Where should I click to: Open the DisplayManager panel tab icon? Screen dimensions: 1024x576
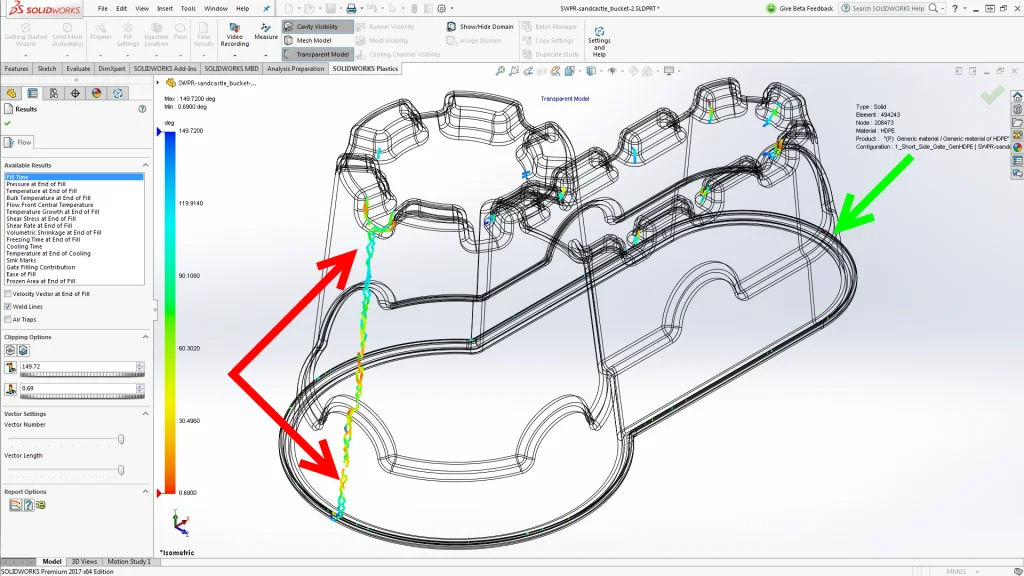(x=96, y=93)
